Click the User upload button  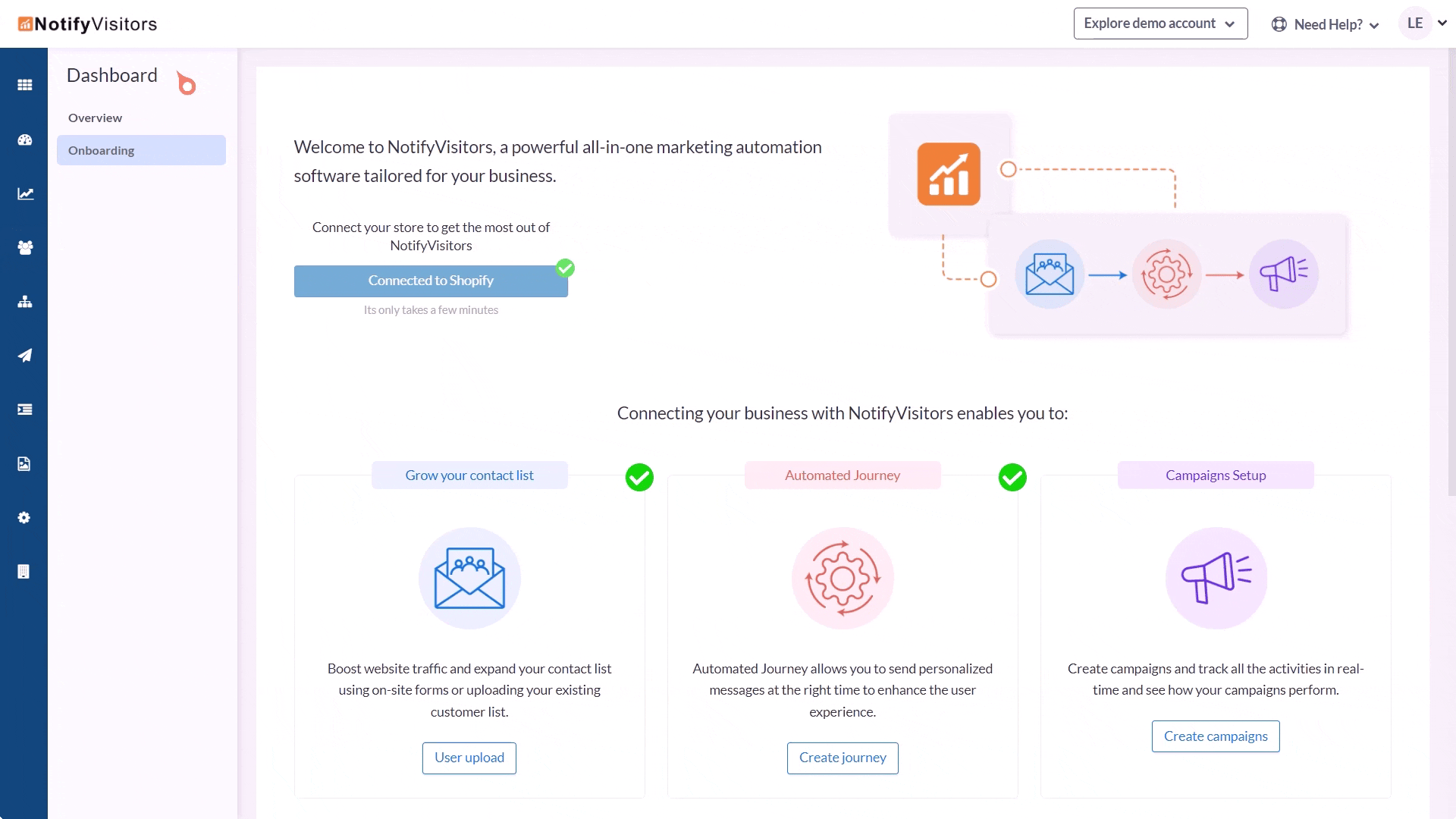point(469,758)
